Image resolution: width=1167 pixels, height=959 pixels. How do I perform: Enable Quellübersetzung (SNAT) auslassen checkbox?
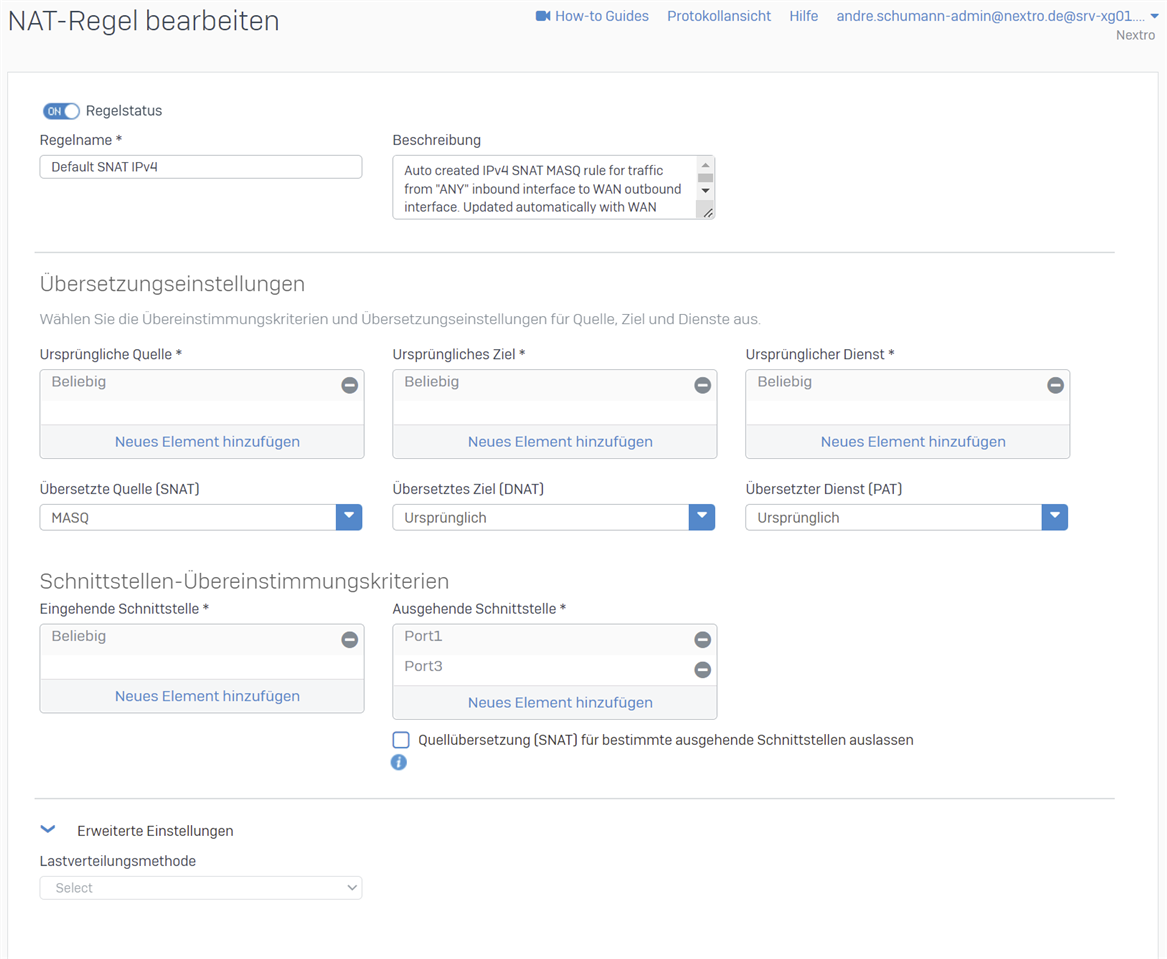(x=401, y=740)
